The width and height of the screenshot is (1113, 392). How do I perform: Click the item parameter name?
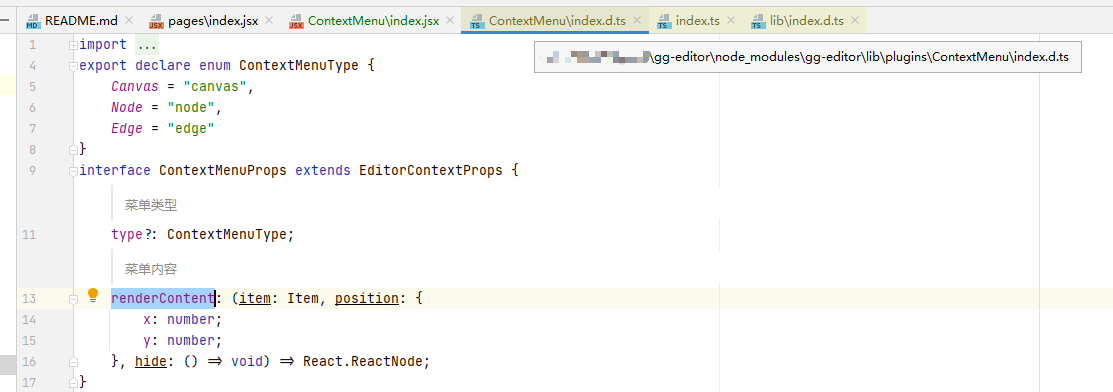pyautogui.click(x=255, y=298)
